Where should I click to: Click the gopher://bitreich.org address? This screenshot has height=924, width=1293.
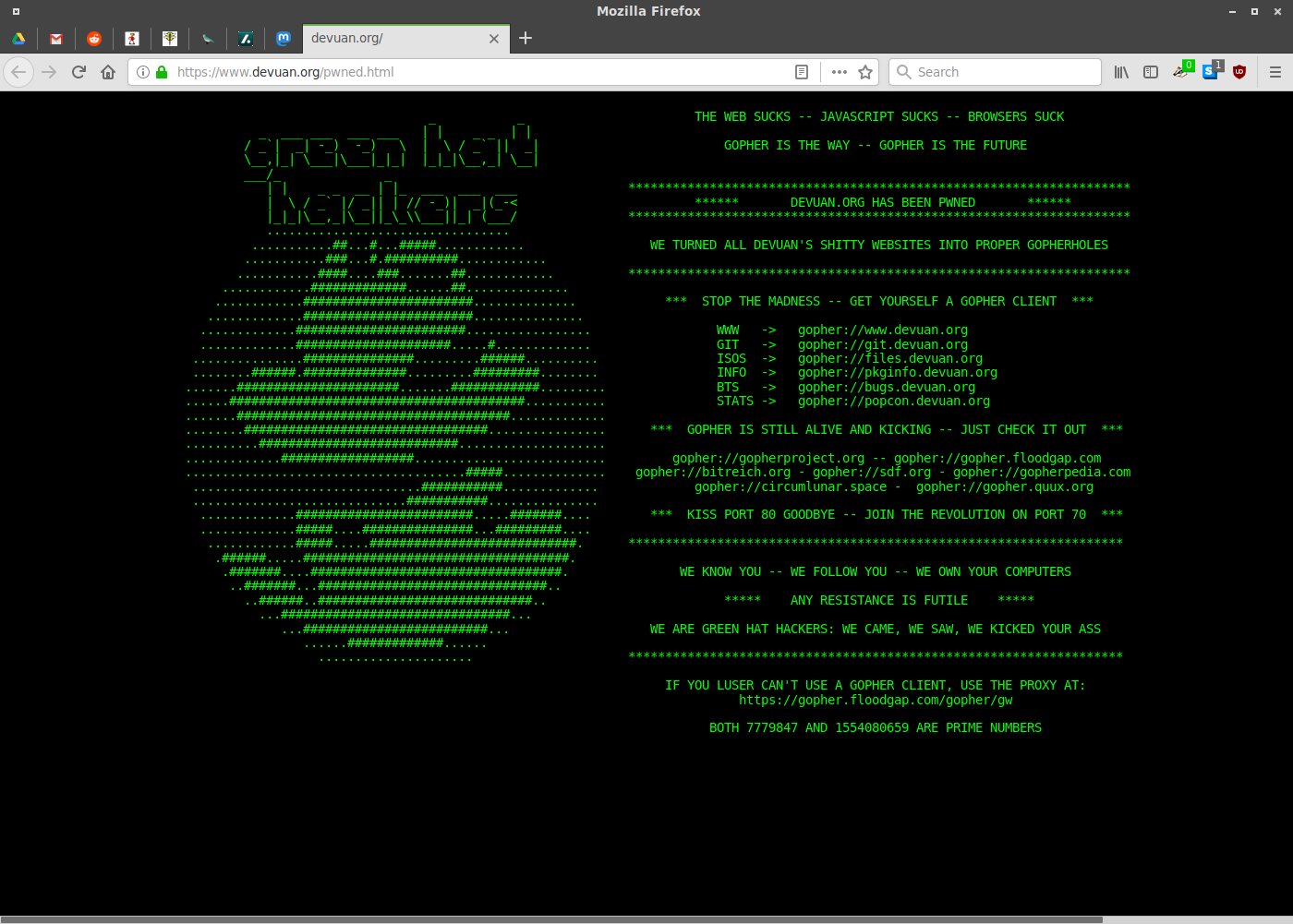[x=713, y=473]
